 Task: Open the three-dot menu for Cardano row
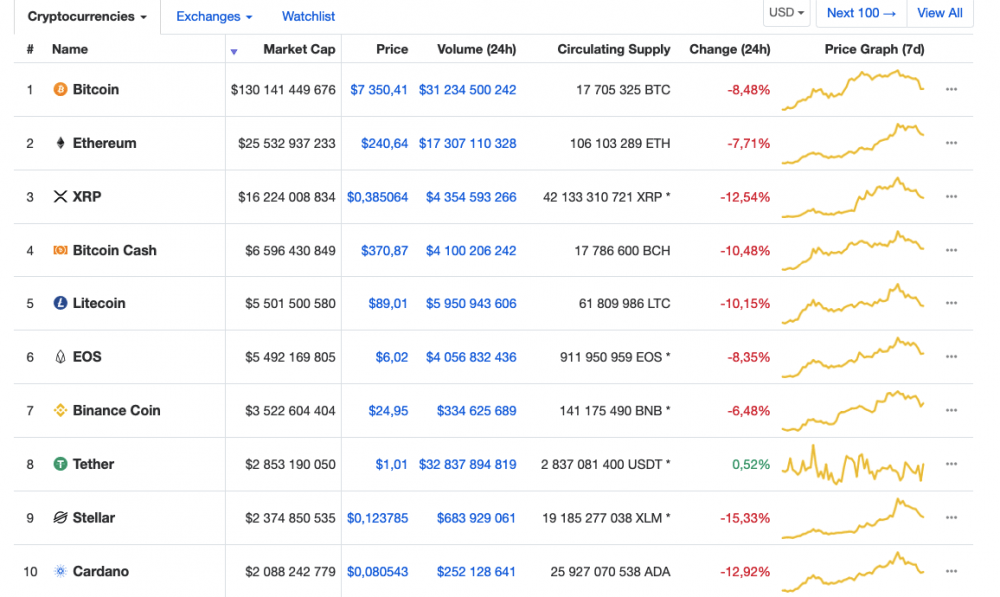(x=952, y=571)
